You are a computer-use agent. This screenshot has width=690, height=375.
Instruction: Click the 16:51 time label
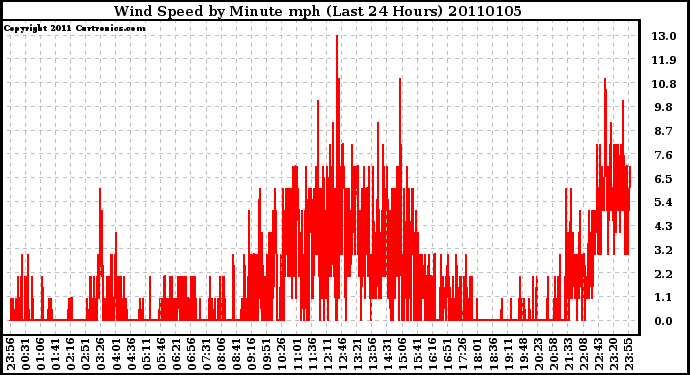click(449, 355)
